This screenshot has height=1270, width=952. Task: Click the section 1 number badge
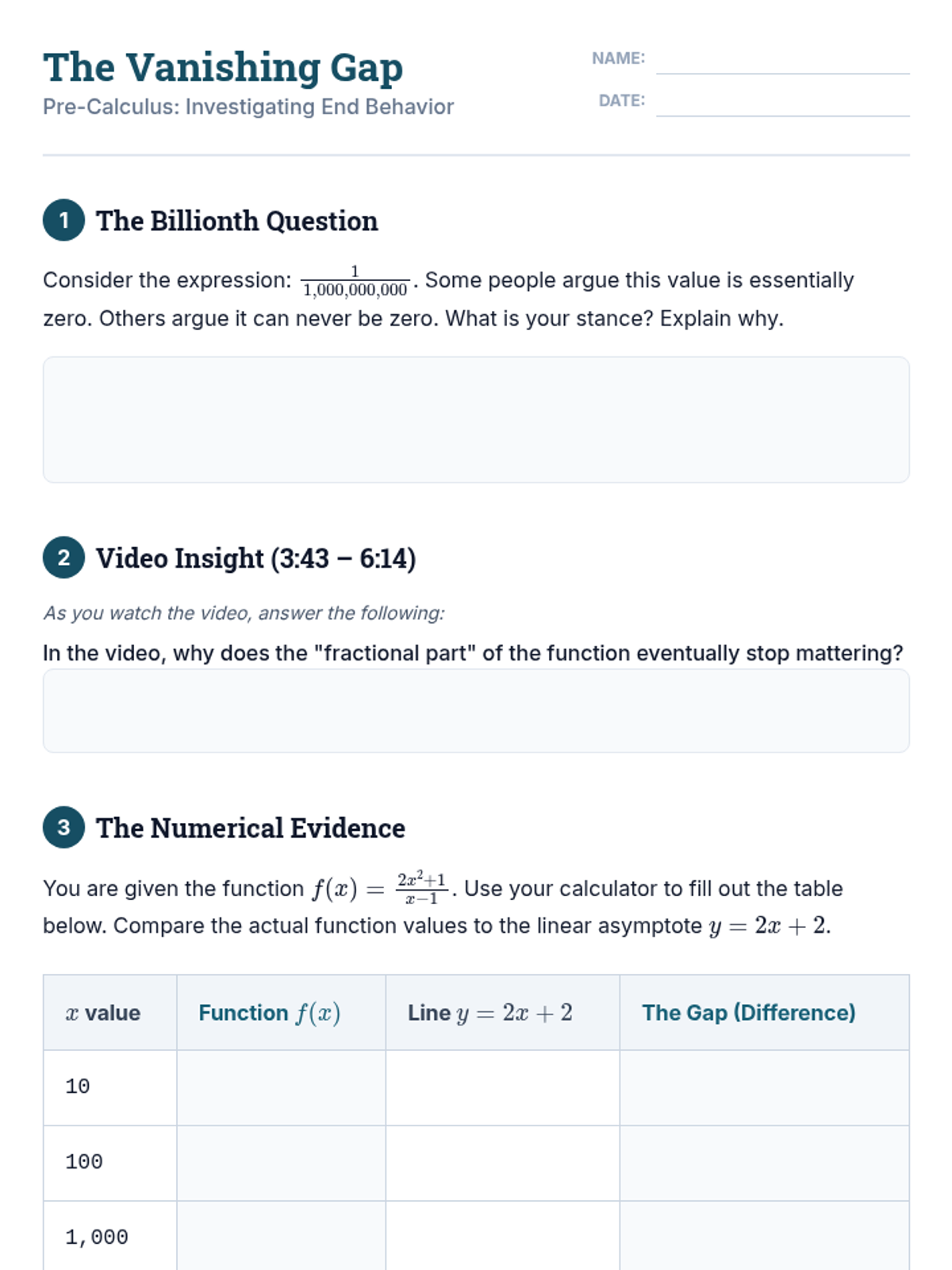tap(63, 220)
